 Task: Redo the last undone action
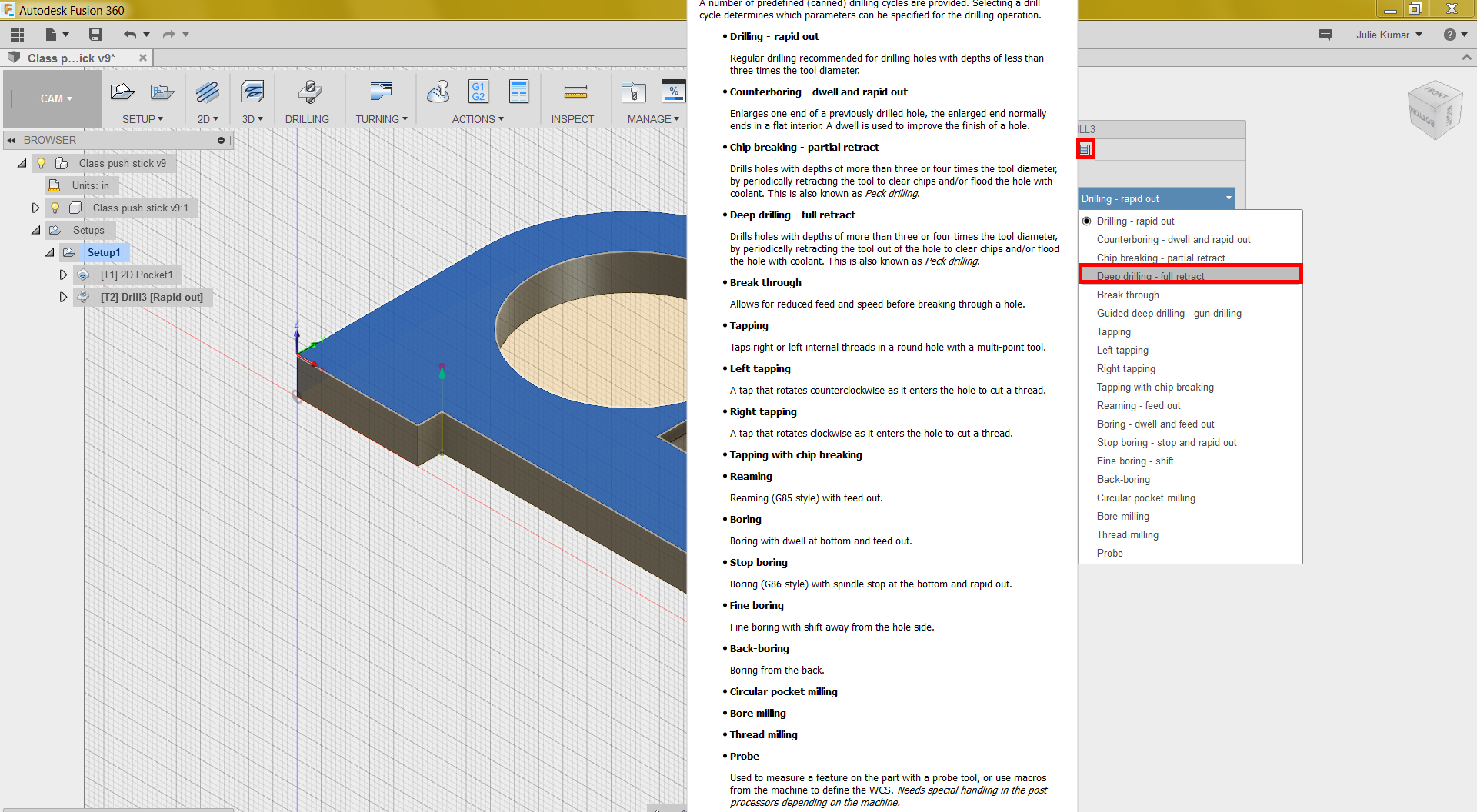169,35
